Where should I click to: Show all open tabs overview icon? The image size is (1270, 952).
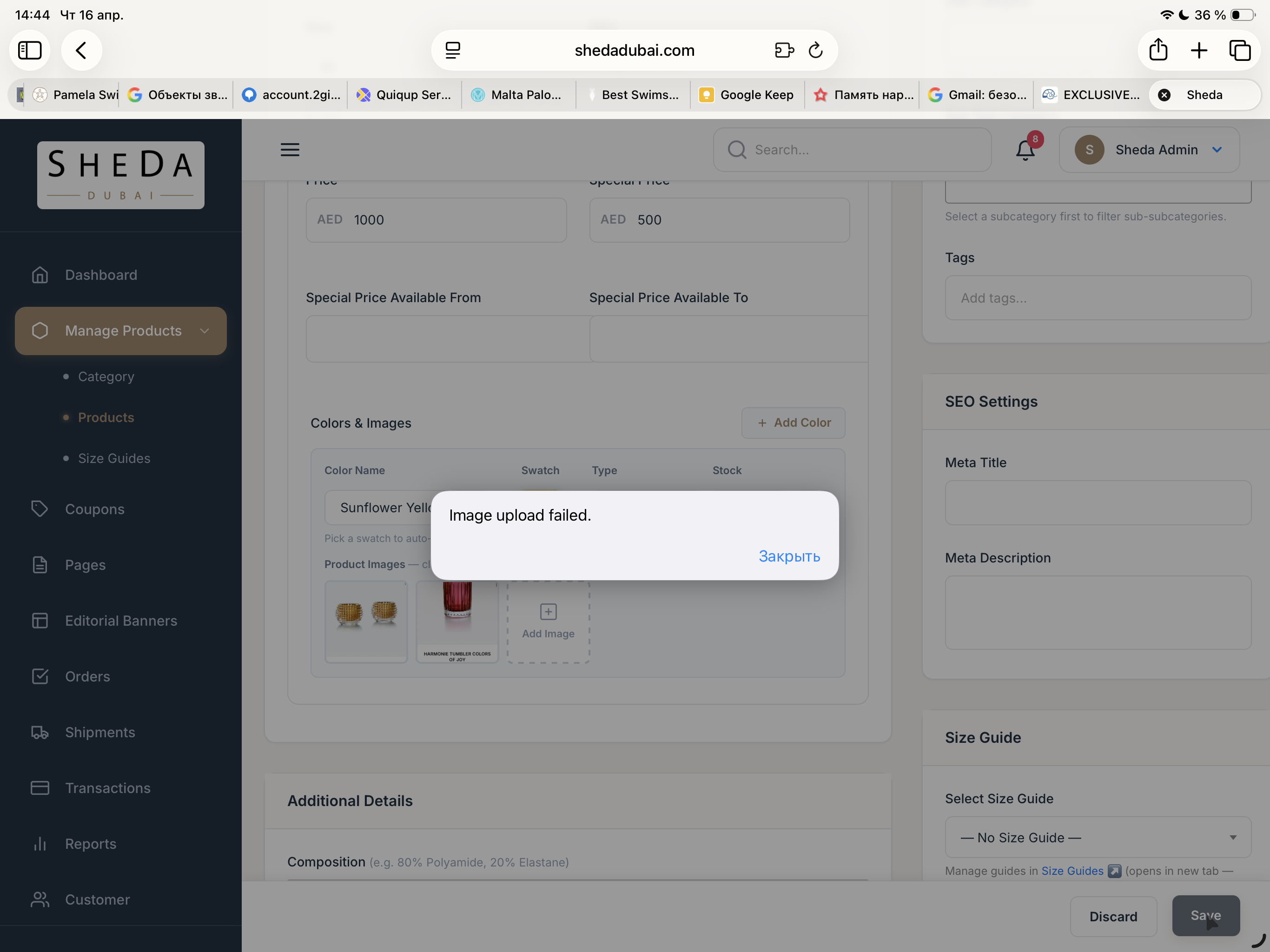(x=1240, y=51)
